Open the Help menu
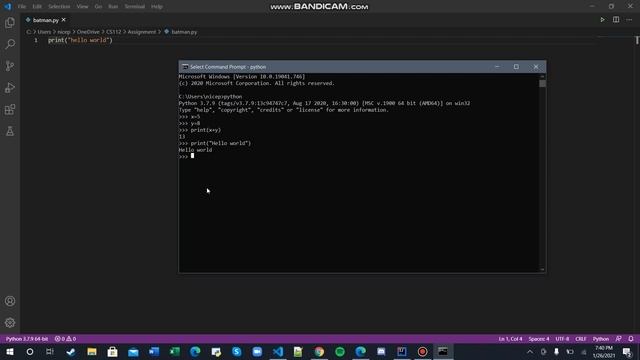The width and height of the screenshot is (640, 360). point(157,7)
